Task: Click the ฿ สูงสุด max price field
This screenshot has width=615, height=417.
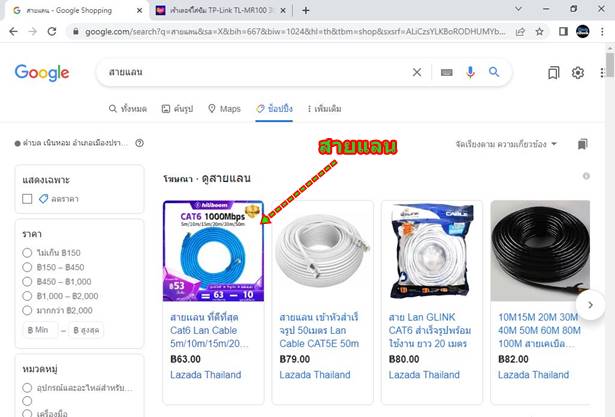Action: click(86, 330)
